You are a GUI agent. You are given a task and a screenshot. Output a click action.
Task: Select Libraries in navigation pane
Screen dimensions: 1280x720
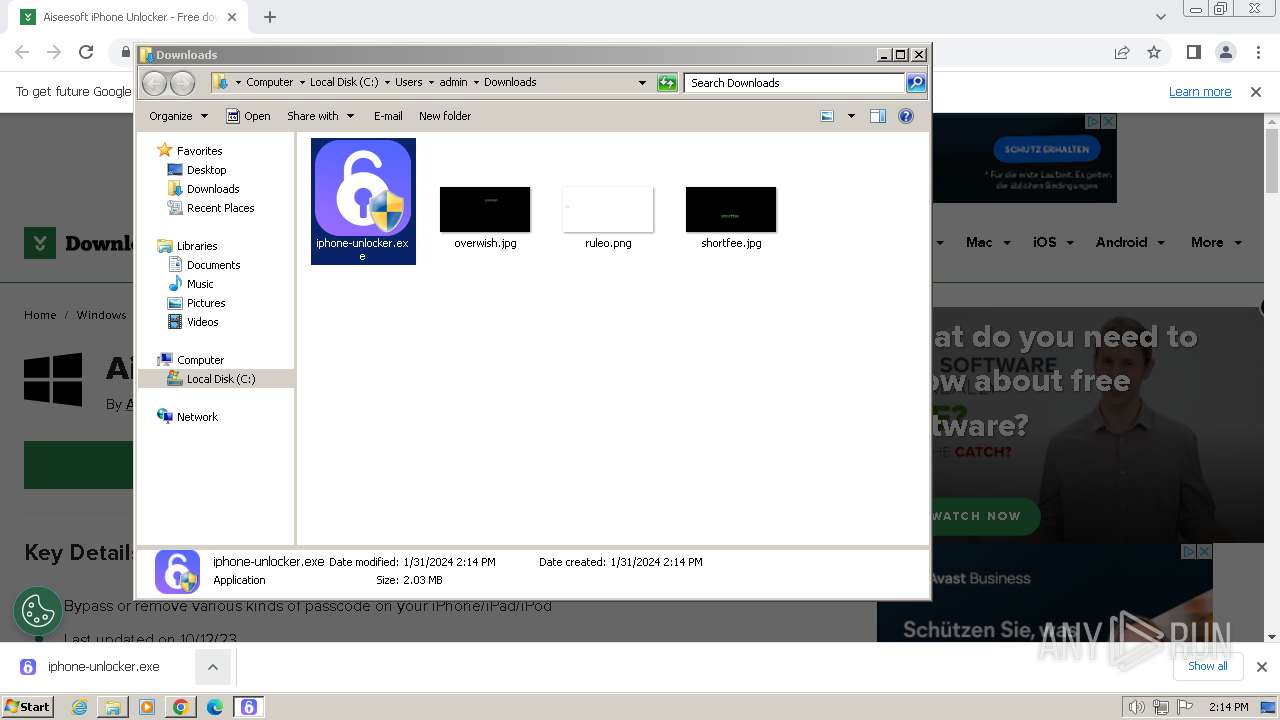pyautogui.click(x=197, y=246)
